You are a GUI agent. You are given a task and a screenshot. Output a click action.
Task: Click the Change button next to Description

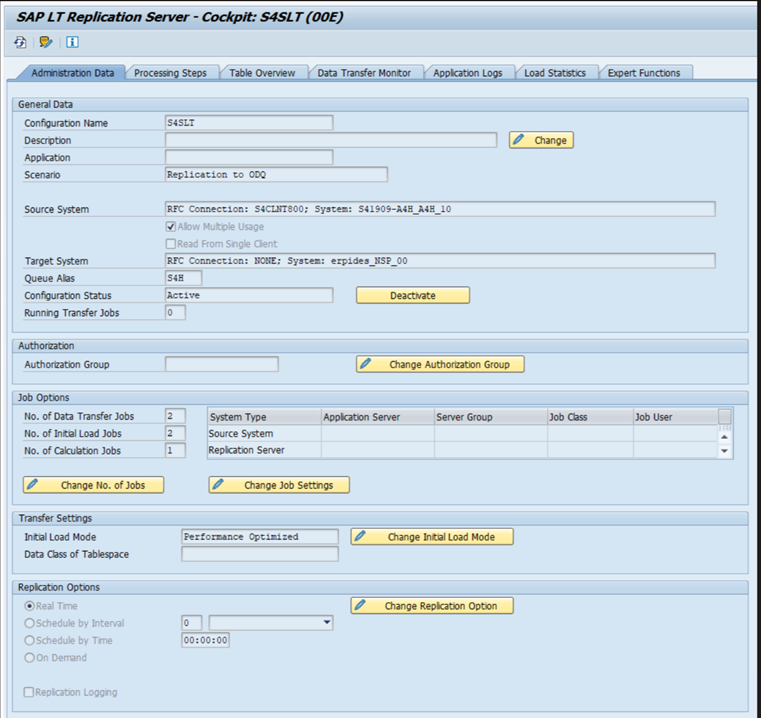541,140
